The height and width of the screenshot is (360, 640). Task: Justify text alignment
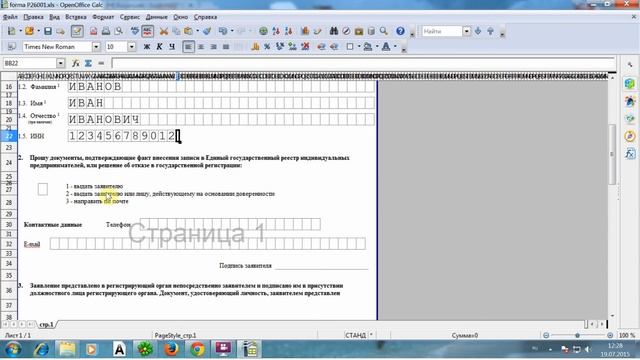226,47
